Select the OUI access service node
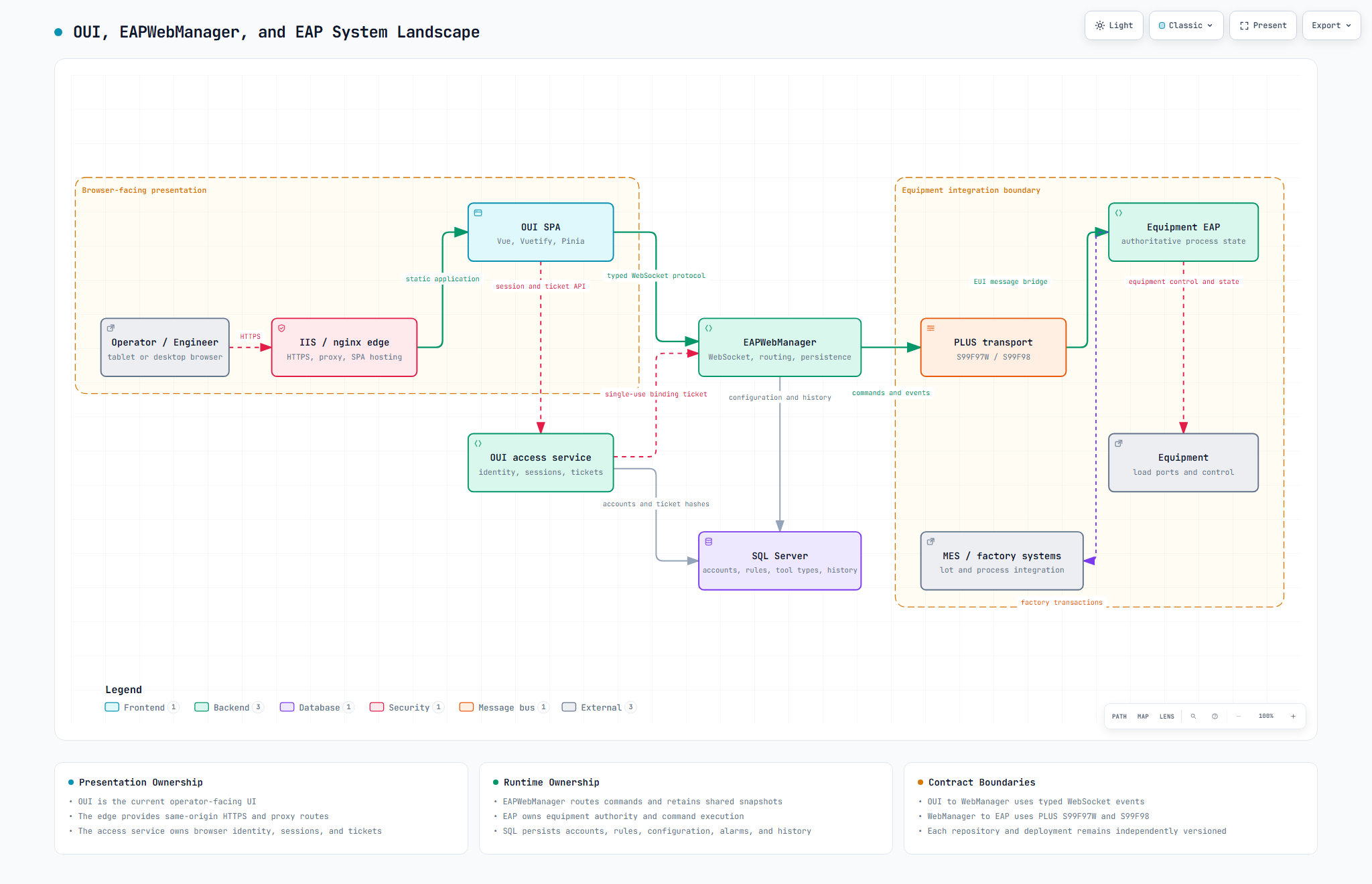The height and width of the screenshot is (884, 1372). pos(541,463)
